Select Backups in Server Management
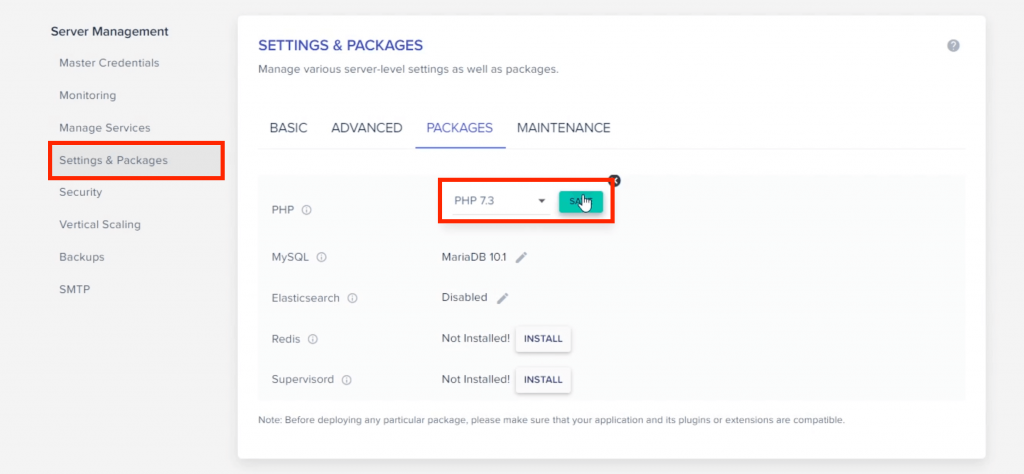1024x474 pixels. coord(82,257)
